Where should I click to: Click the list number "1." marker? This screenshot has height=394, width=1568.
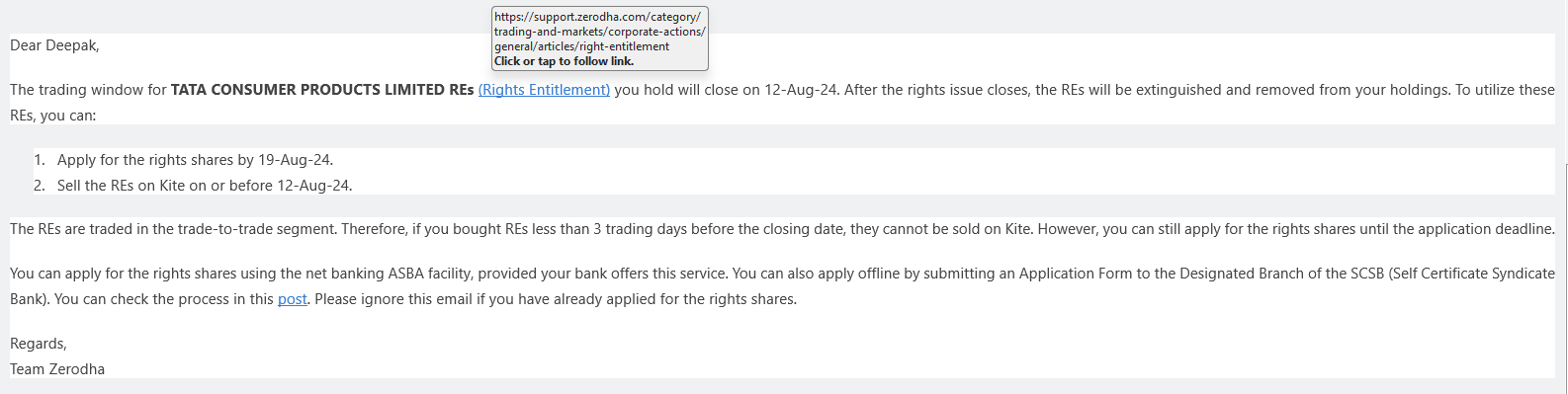(x=40, y=159)
